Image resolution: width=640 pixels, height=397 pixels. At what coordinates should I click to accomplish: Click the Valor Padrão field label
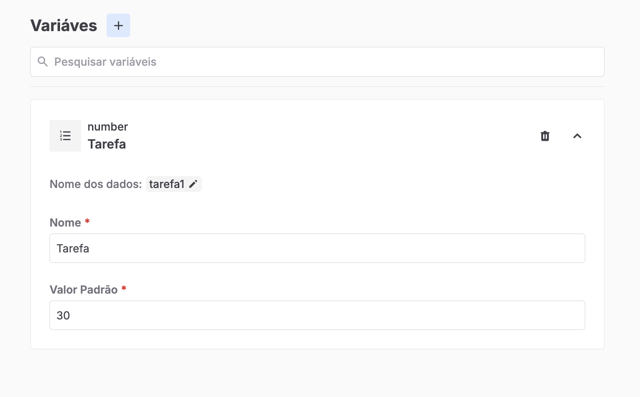tap(84, 290)
